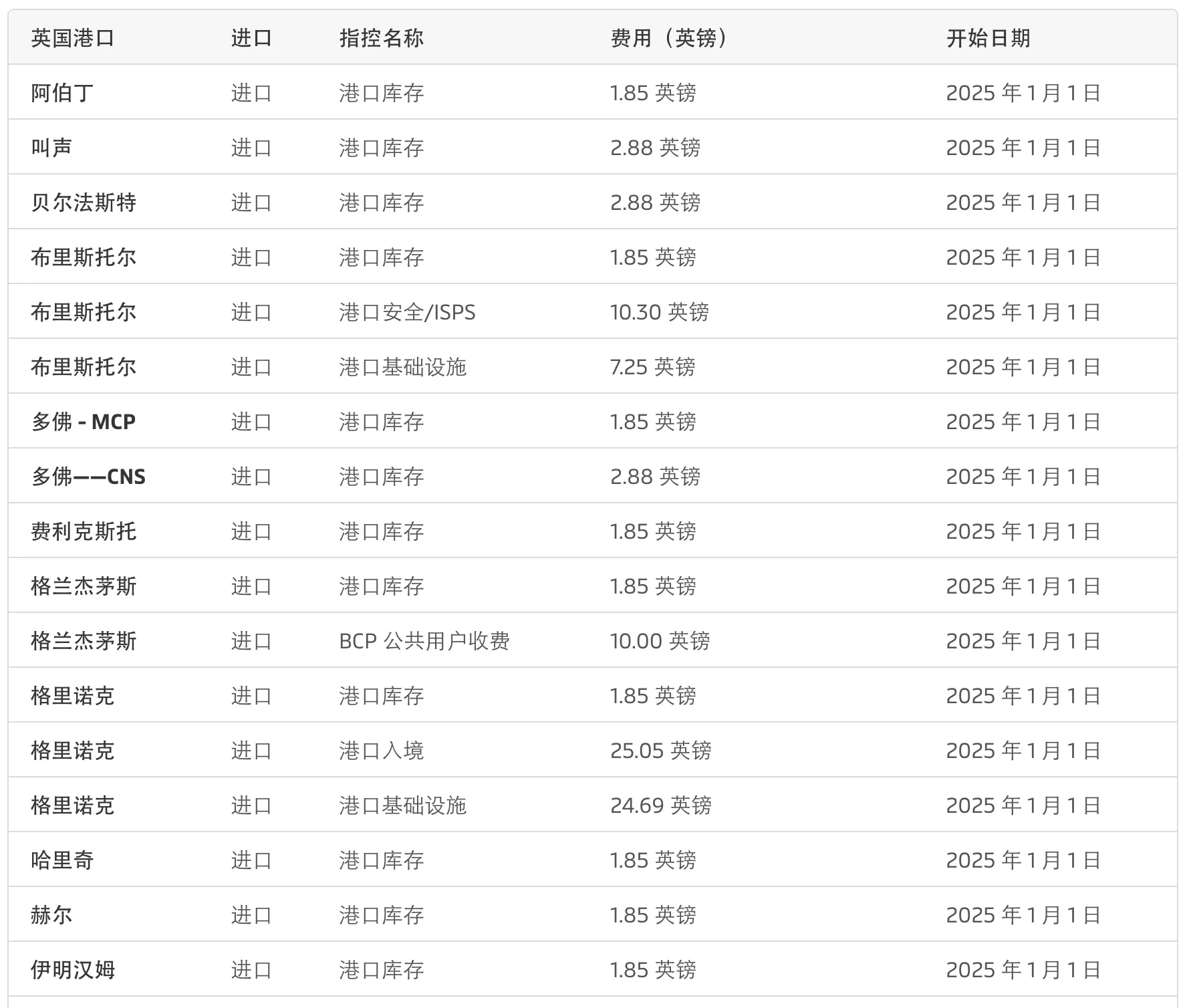Click the date in the 港口入境 row

tap(1023, 751)
